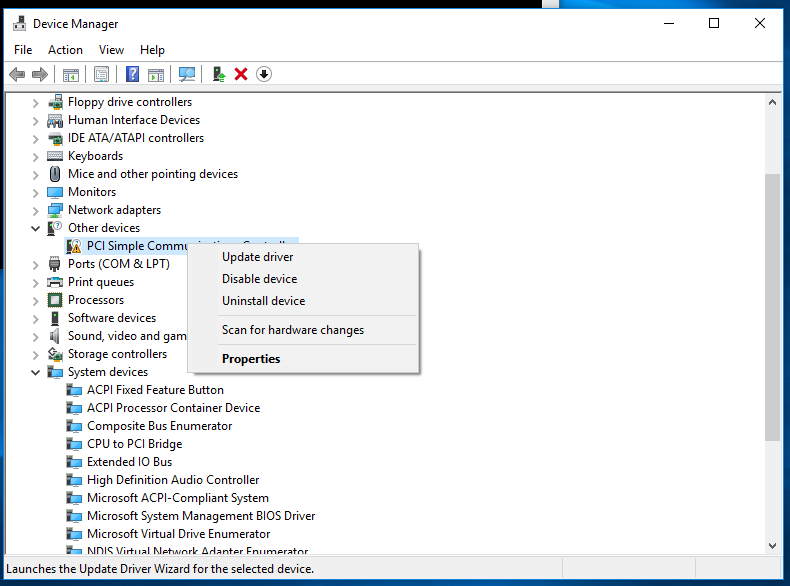Open Properties from the context menu

pyautogui.click(x=251, y=359)
